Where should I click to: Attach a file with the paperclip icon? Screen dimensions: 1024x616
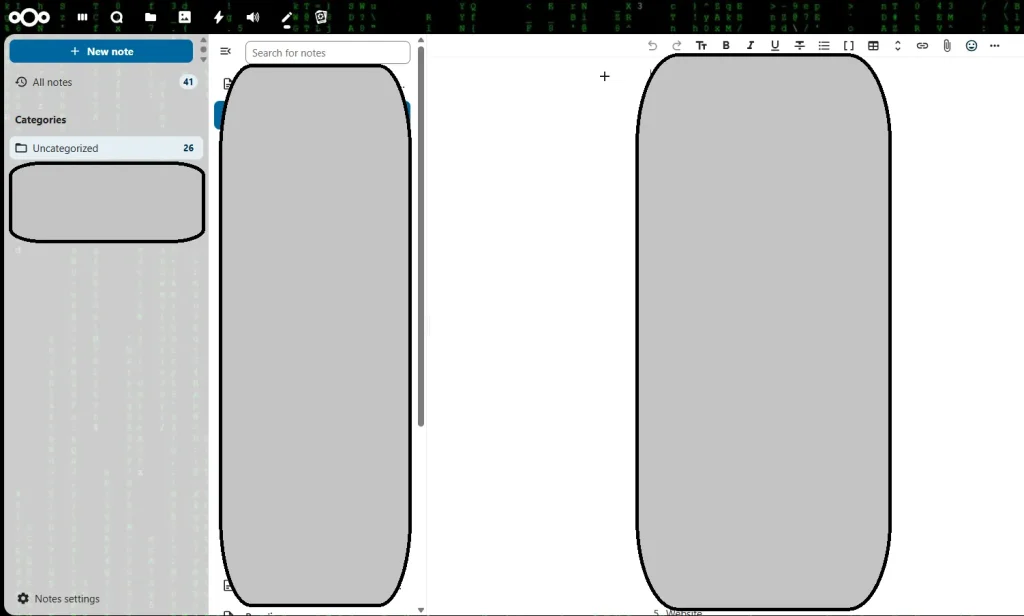tap(947, 46)
